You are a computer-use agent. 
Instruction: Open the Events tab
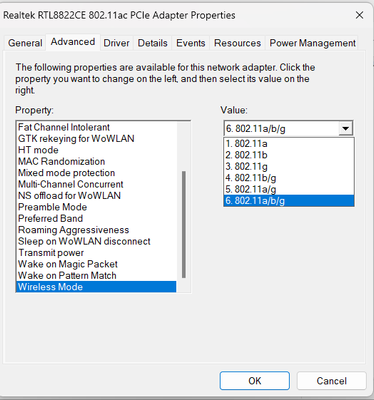191,43
